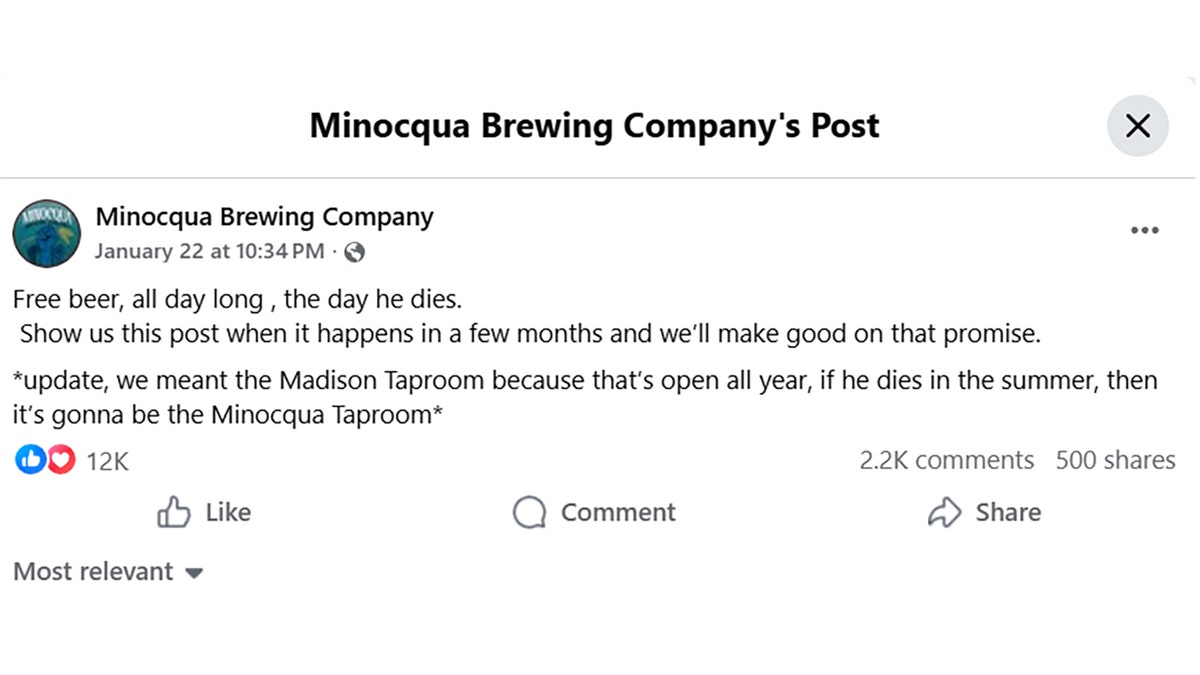Viewport: 1200px width, 675px height.
Task: View the 500 shares list
Action: pyautogui.click(x=1115, y=460)
